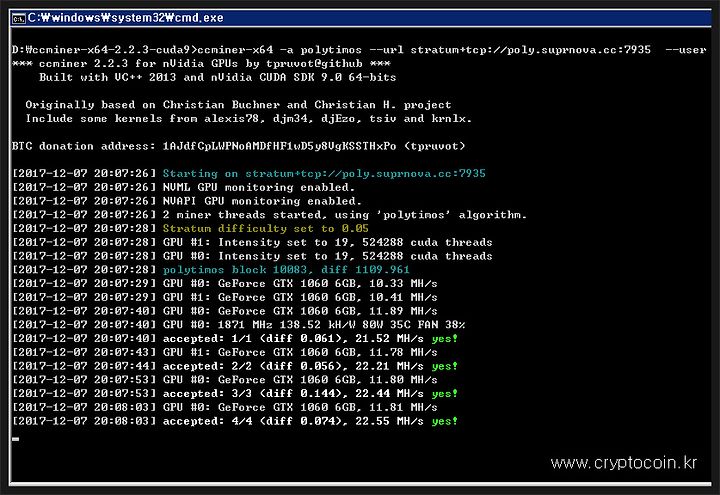
Task: Click 'Starting on stratum+tcp://poly.suprnova.cc:7935' line
Action: [249, 174]
